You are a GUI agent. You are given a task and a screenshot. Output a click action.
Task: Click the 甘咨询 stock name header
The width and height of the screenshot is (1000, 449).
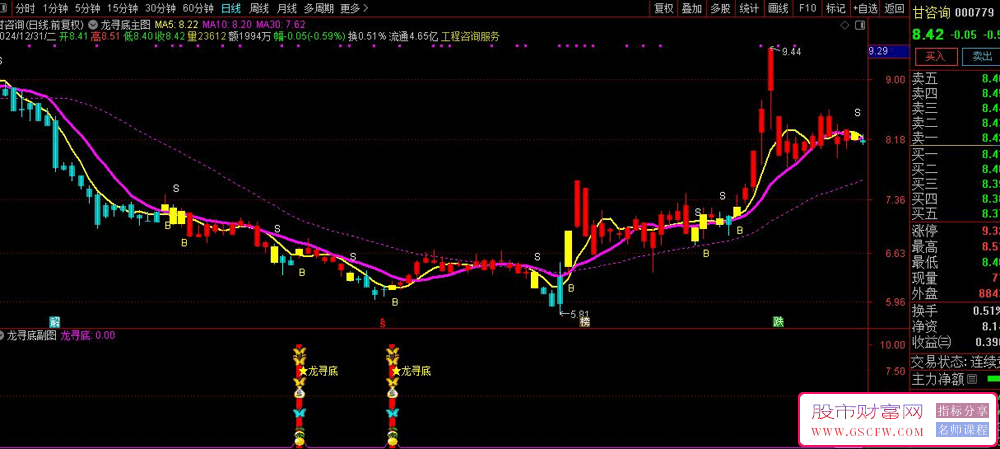click(x=932, y=12)
